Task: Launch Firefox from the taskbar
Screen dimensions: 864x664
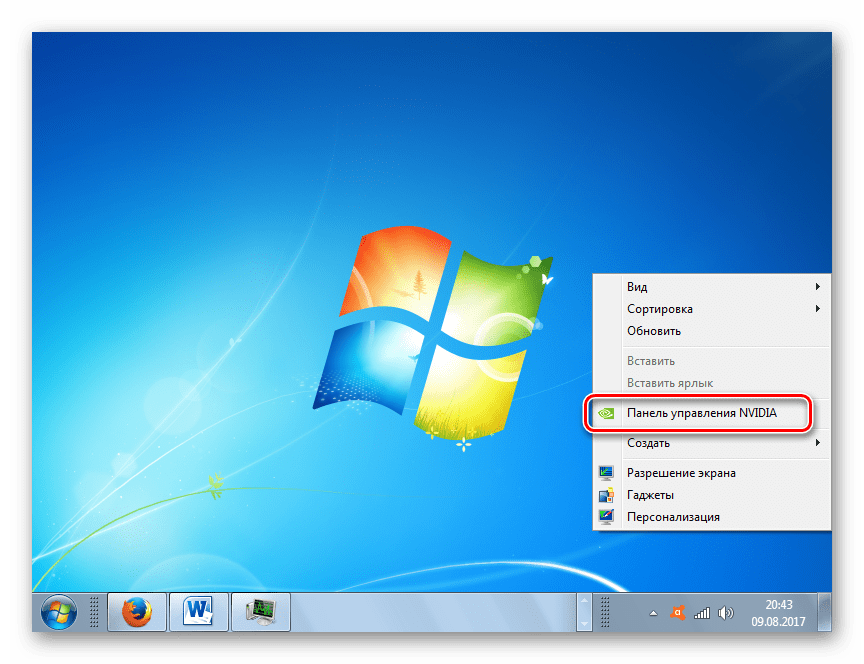Action: [137, 612]
